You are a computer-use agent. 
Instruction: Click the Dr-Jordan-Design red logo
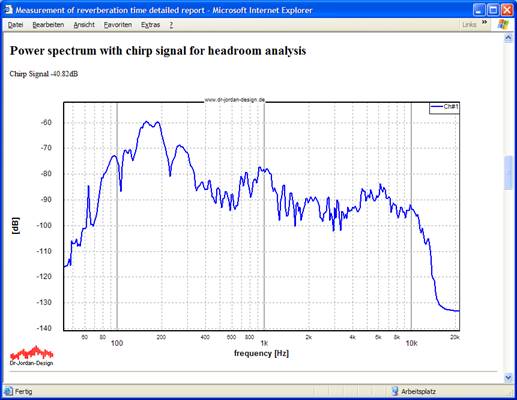click(32, 356)
